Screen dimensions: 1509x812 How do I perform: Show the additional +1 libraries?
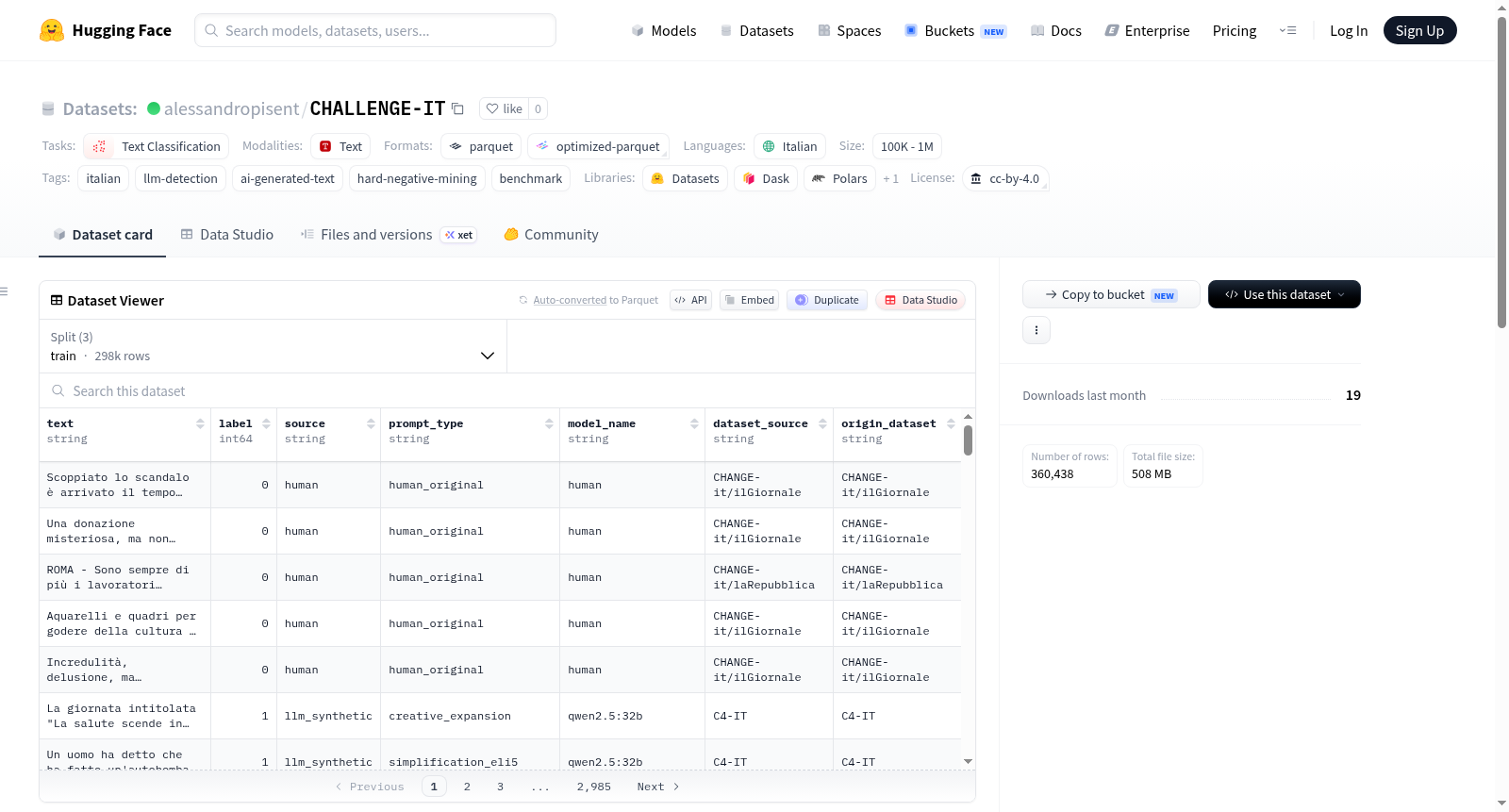891,179
